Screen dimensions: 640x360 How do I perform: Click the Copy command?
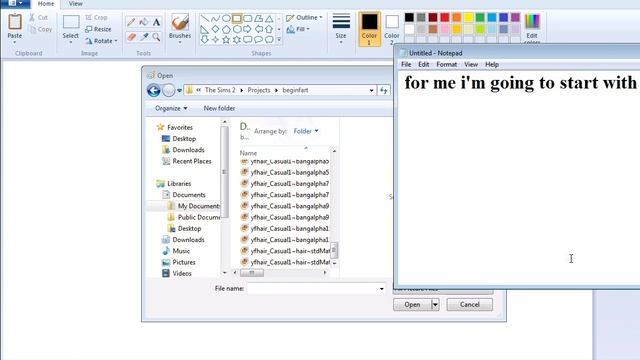pyautogui.click(x=40, y=29)
